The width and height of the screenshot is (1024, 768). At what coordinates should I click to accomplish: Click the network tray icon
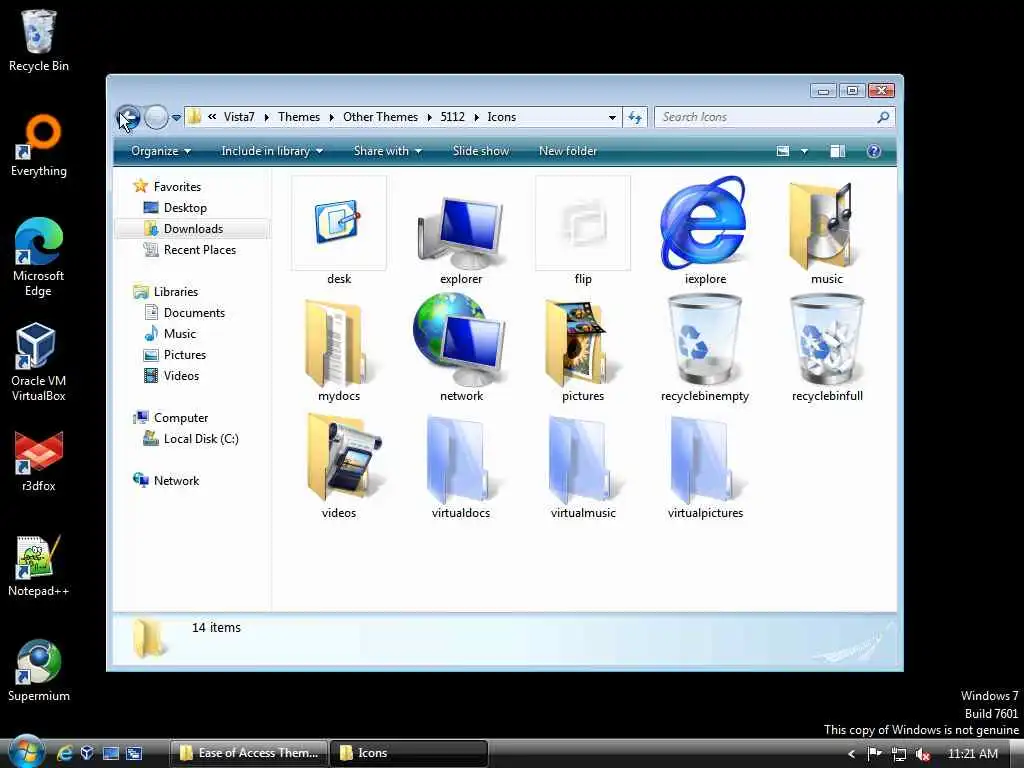point(899,754)
